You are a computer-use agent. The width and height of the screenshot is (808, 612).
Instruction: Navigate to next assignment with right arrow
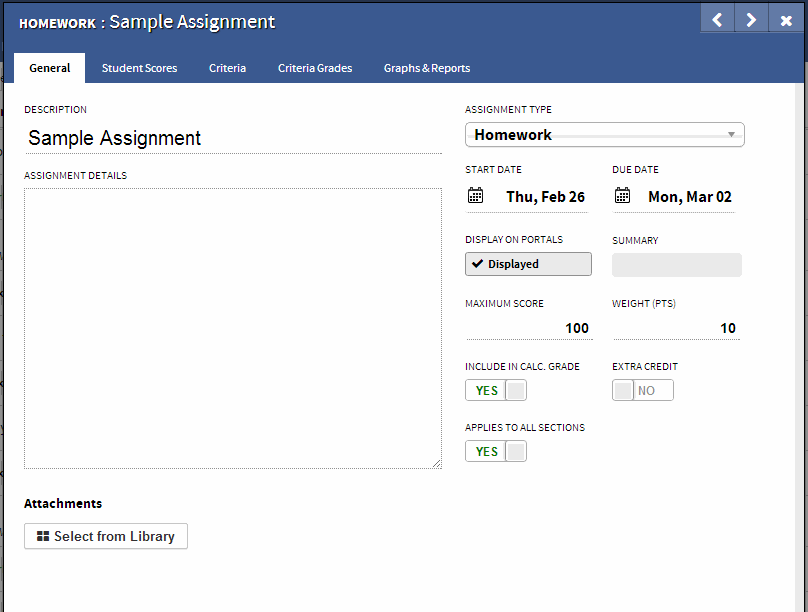point(751,18)
